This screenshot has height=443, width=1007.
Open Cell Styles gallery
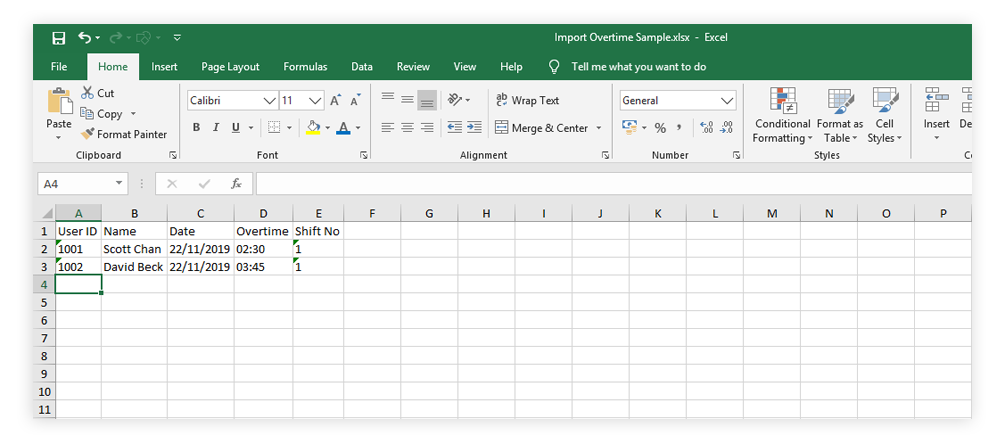point(885,116)
